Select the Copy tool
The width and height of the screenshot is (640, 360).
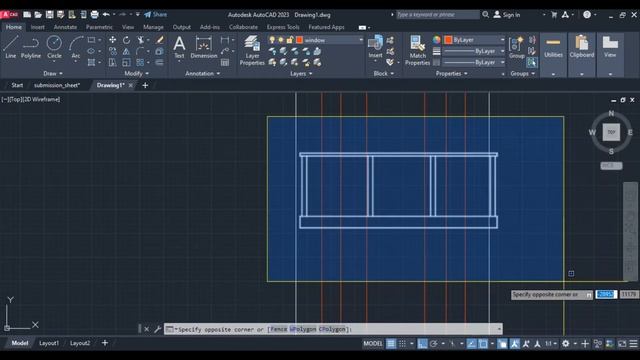tap(112, 51)
